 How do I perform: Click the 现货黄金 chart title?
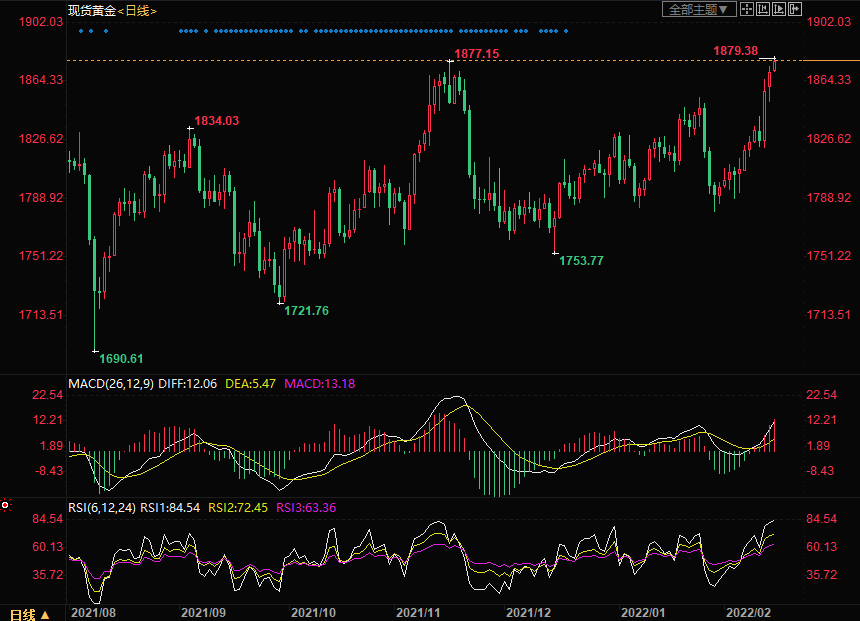tap(91, 10)
